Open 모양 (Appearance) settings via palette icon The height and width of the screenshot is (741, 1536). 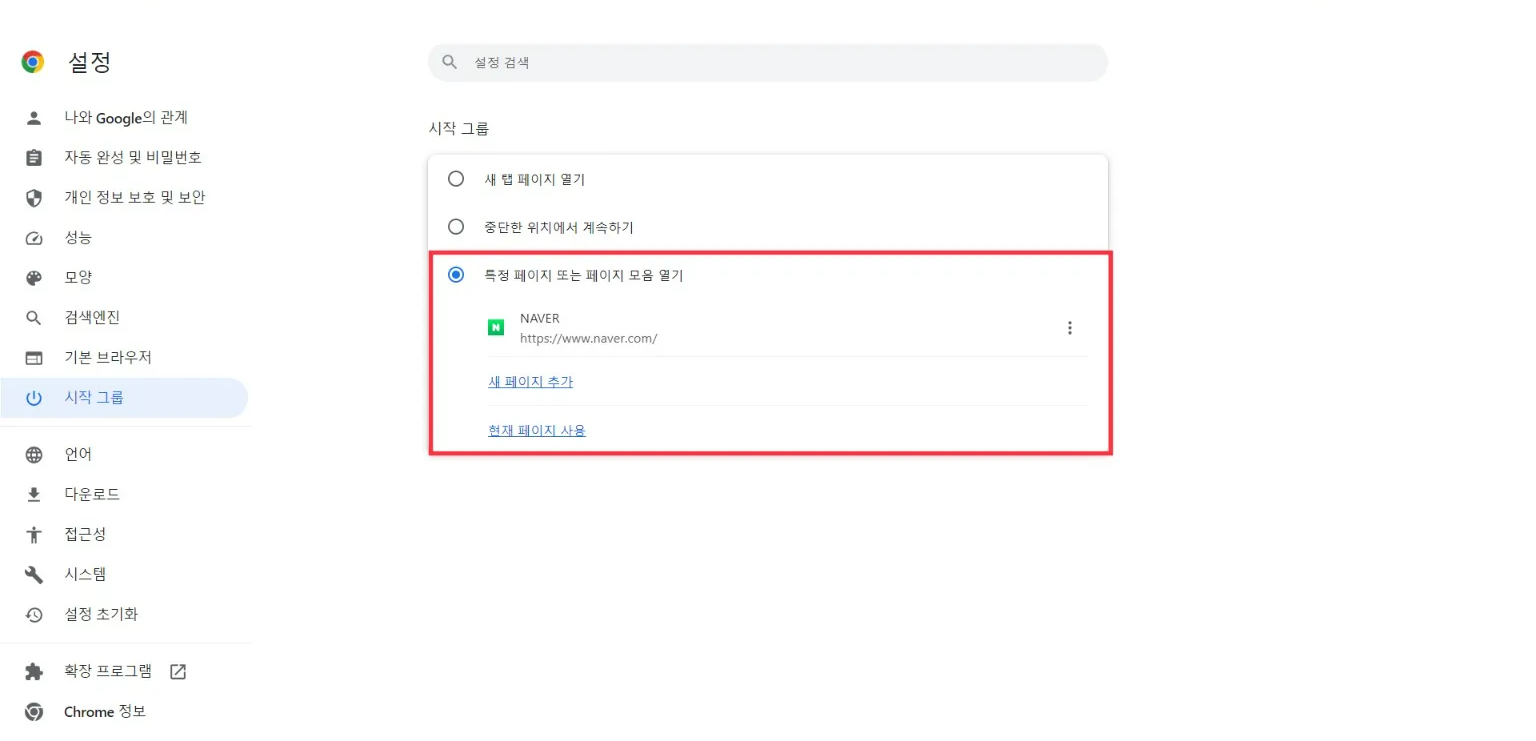[33, 277]
